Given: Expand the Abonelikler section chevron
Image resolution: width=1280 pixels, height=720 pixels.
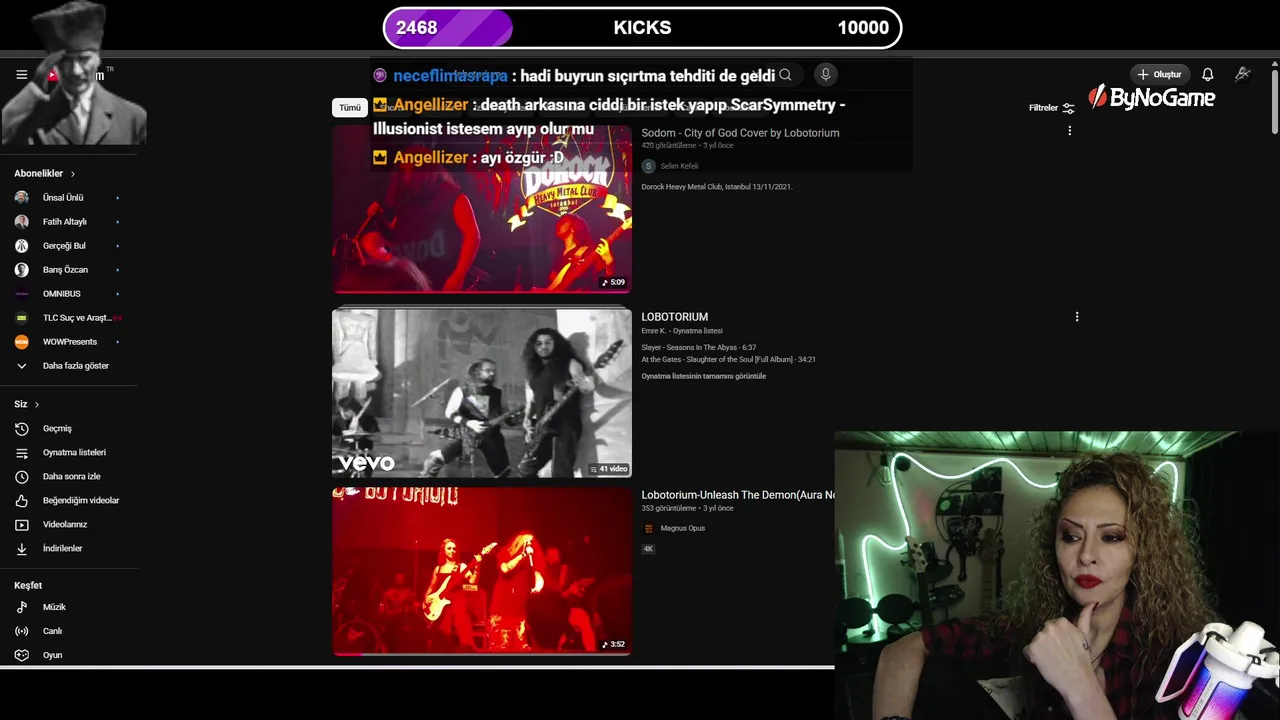Looking at the screenshot, I should pos(72,174).
